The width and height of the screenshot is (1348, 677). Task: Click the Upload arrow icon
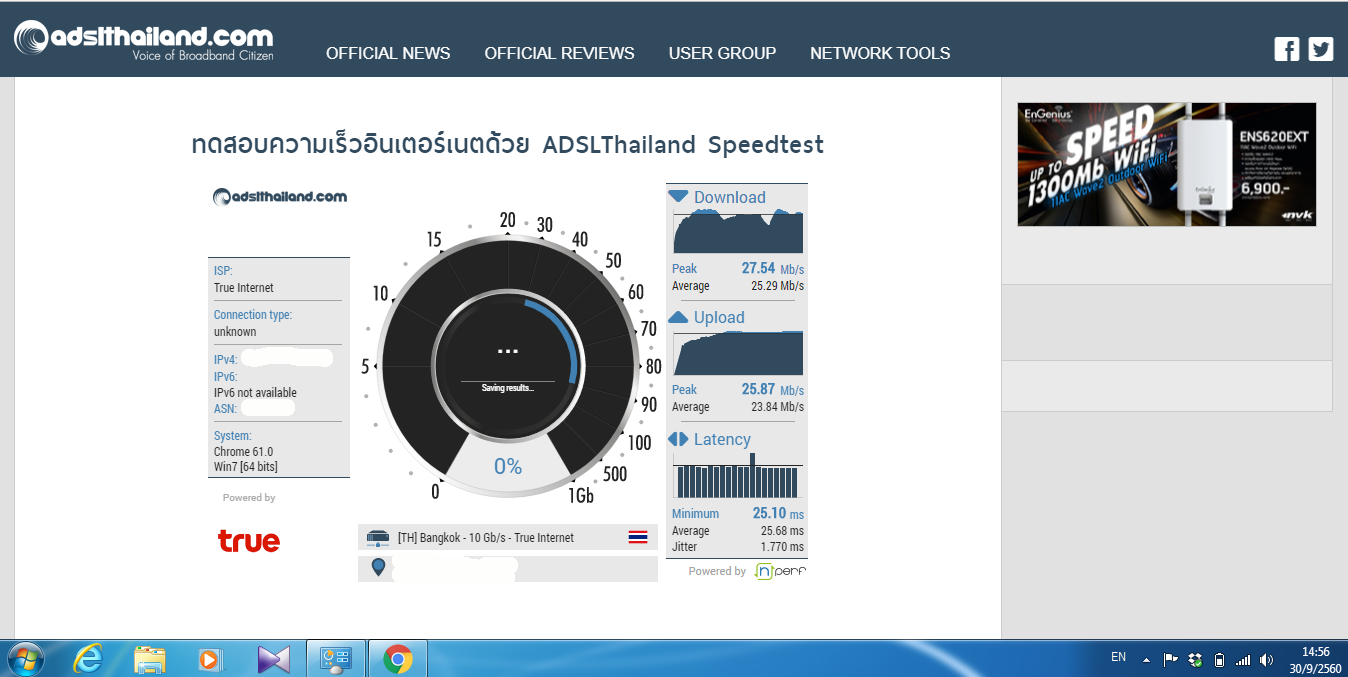[x=678, y=317]
